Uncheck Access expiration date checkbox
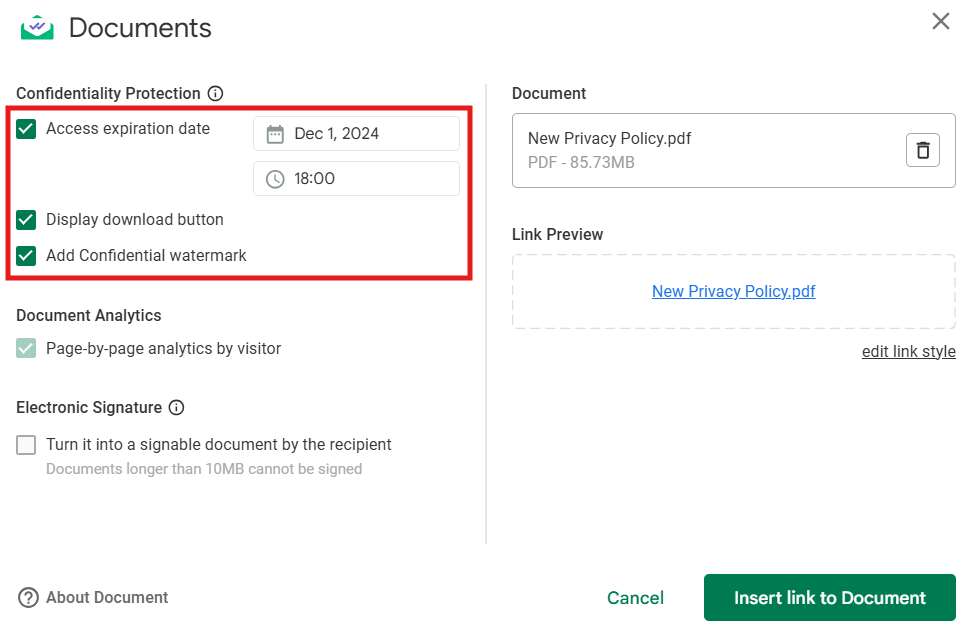The image size is (968, 628). point(26,128)
